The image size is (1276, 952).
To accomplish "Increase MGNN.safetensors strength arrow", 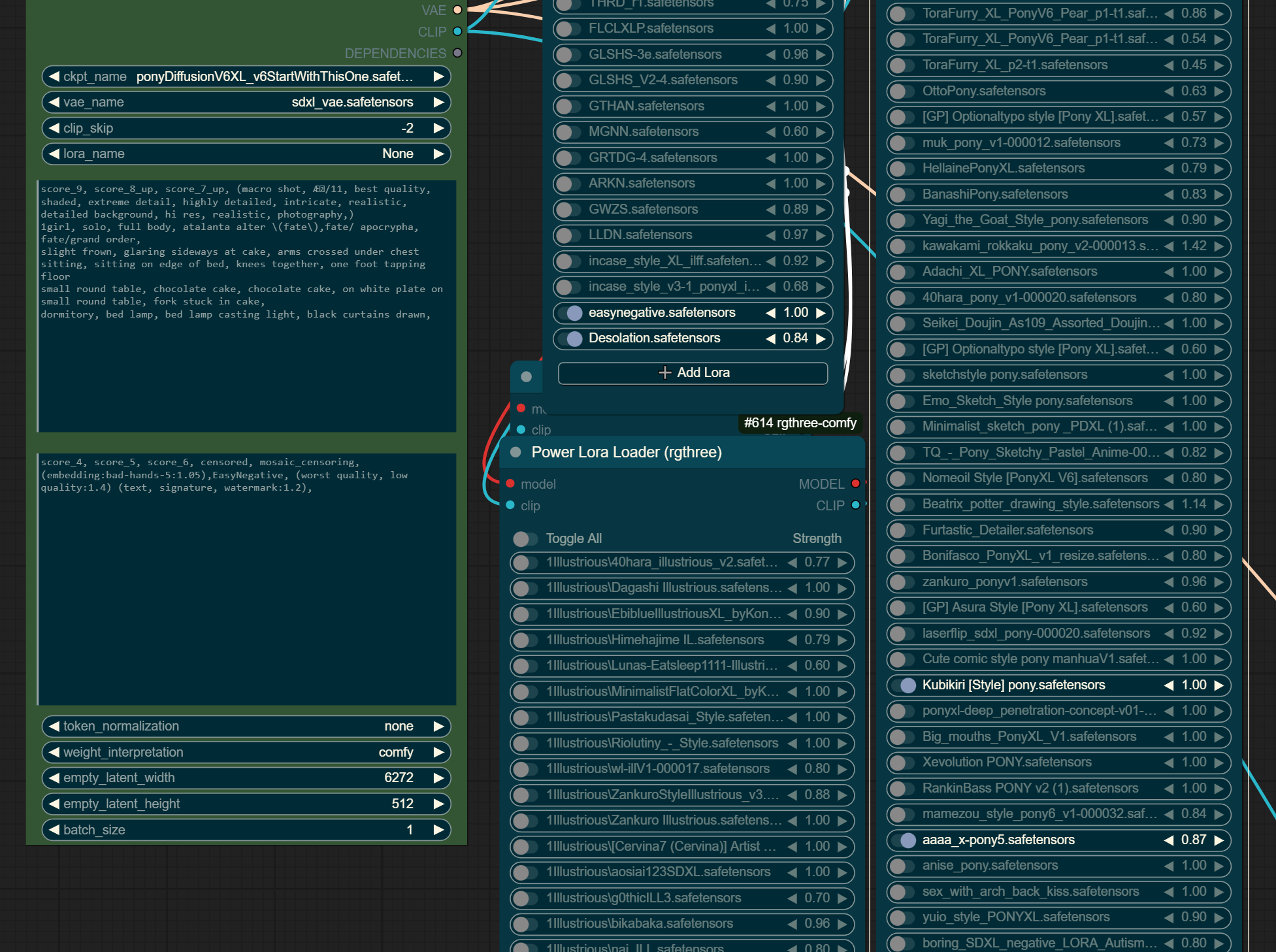I will (821, 132).
